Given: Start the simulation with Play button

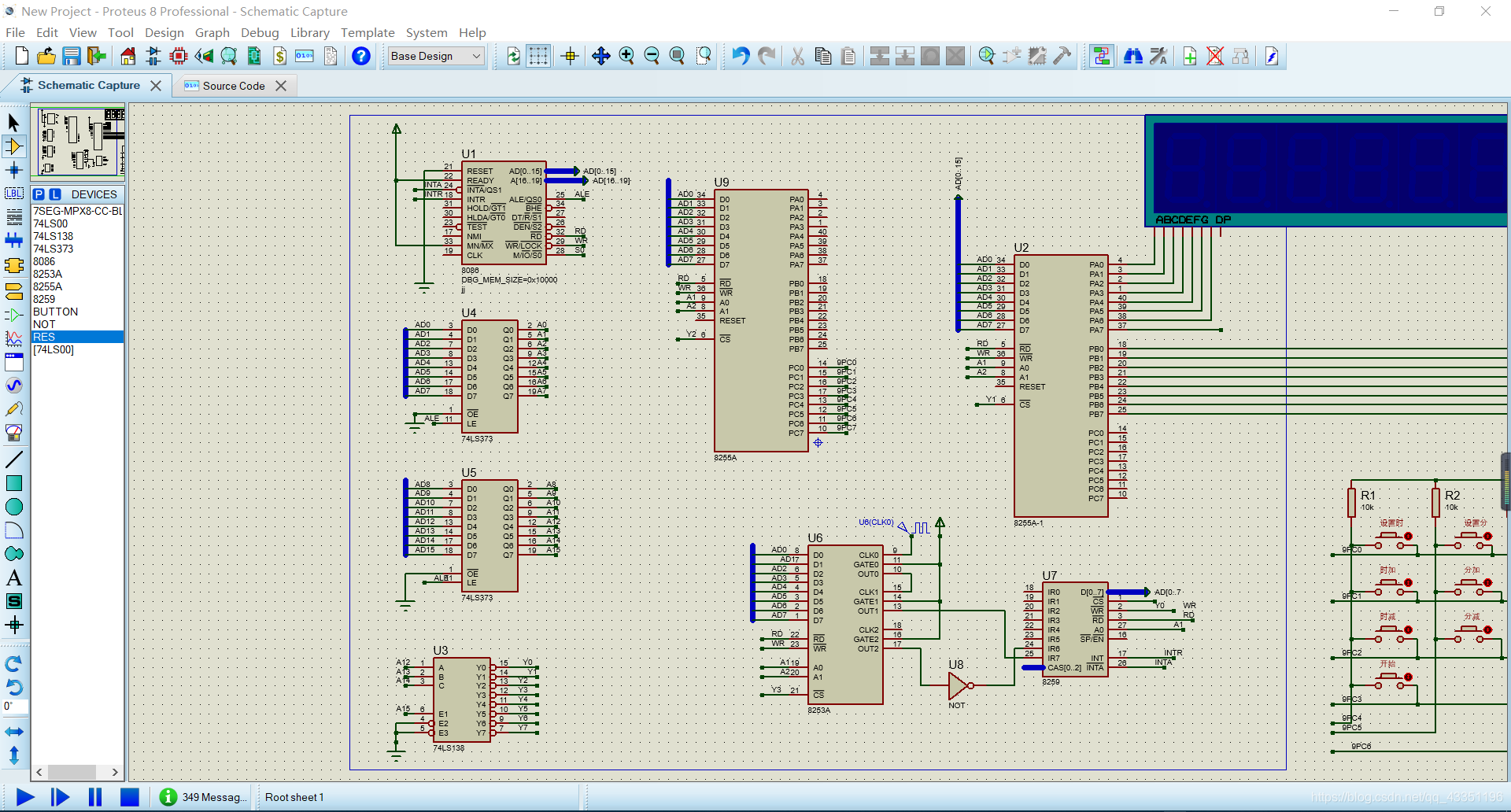Looking at the screenshot, I should (x=25, y=797).
